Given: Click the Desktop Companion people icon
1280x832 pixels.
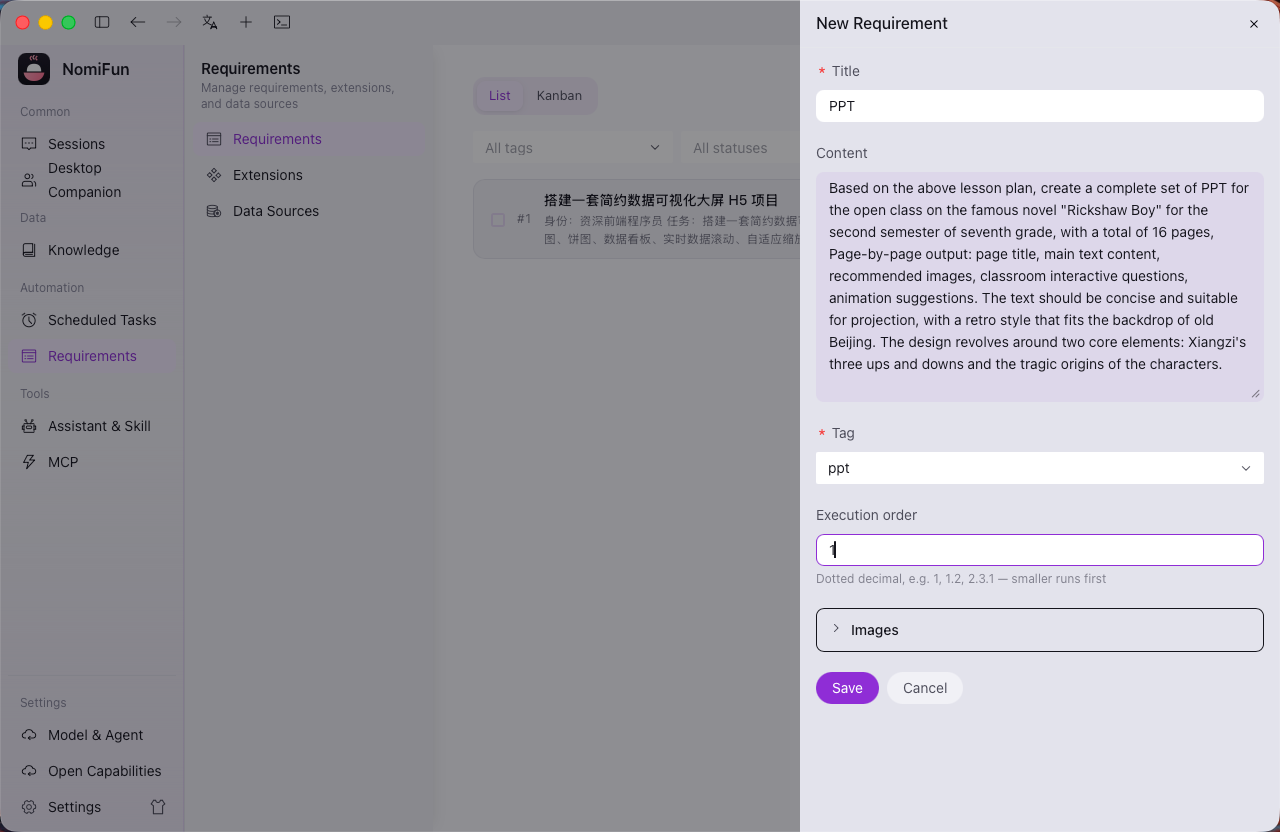Looking at the screenshot, I should (x=29, y=180).
